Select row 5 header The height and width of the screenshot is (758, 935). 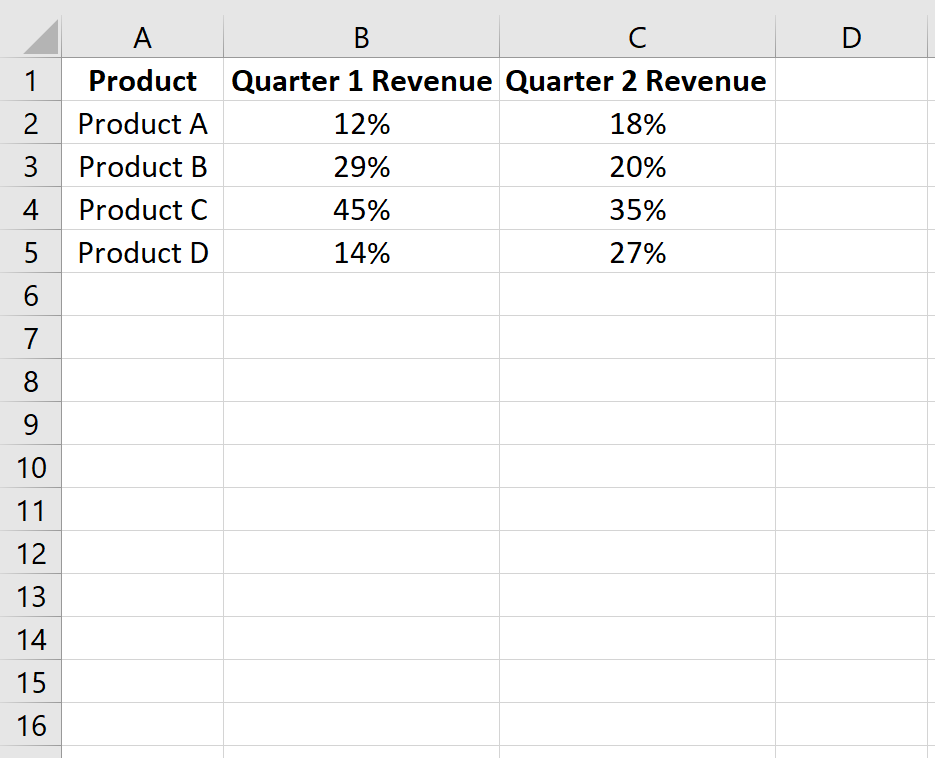point(30,251)
